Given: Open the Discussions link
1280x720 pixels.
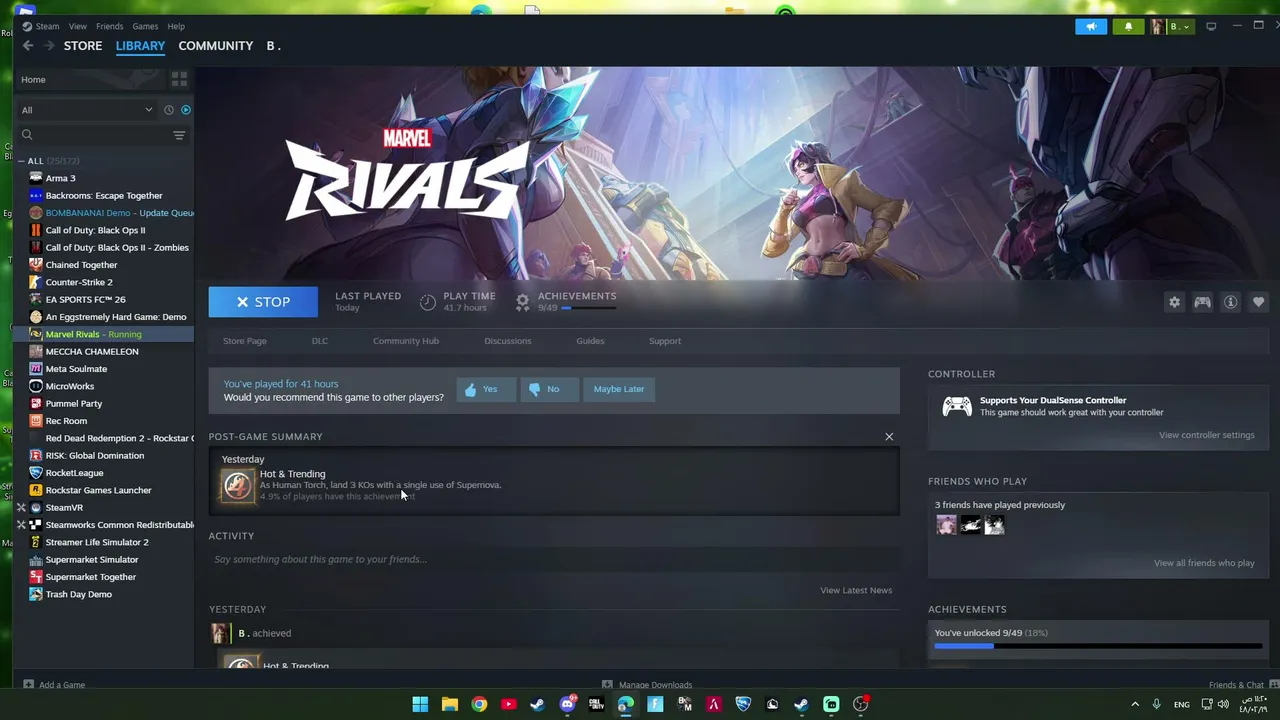Looking at the screenshot, I should pos(508,341).
